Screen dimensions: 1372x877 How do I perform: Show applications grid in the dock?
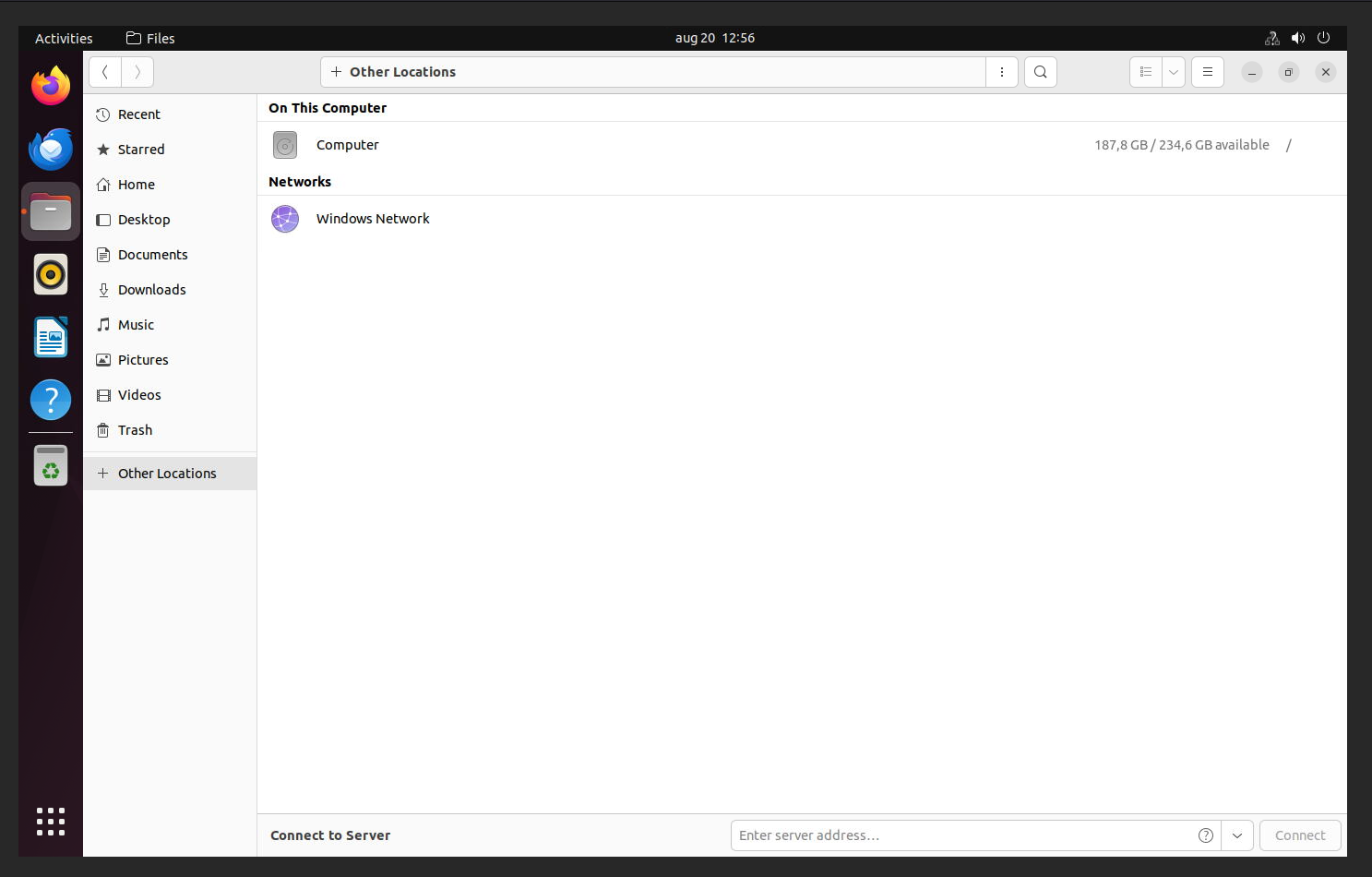[x=51, y=821]
